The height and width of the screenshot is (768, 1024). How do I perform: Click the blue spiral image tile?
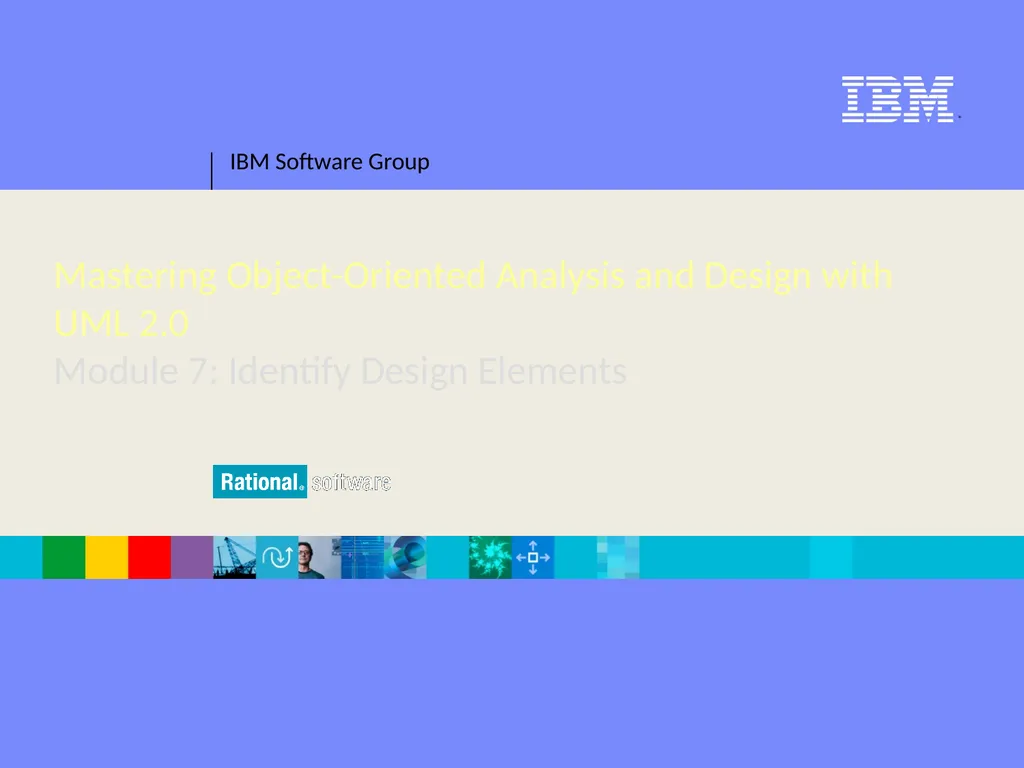tap(405, 557)
